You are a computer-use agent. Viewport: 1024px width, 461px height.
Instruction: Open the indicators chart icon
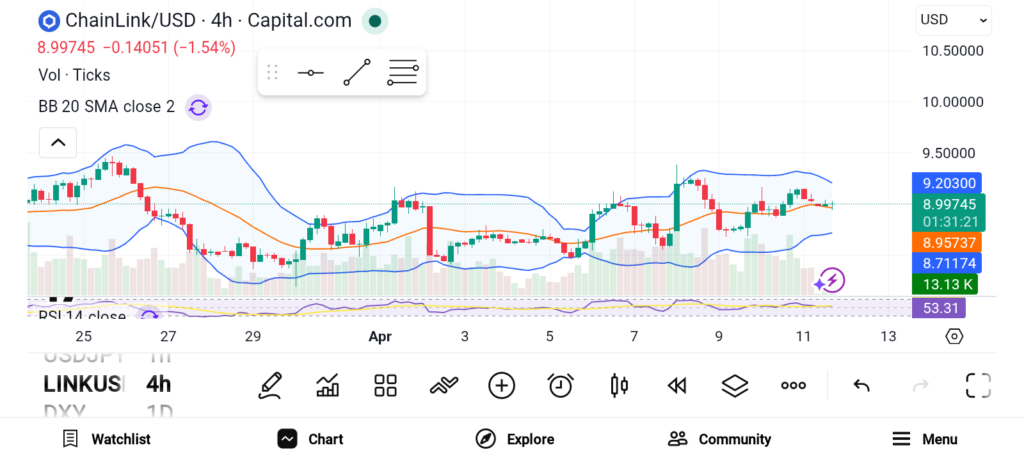[327, 385]
